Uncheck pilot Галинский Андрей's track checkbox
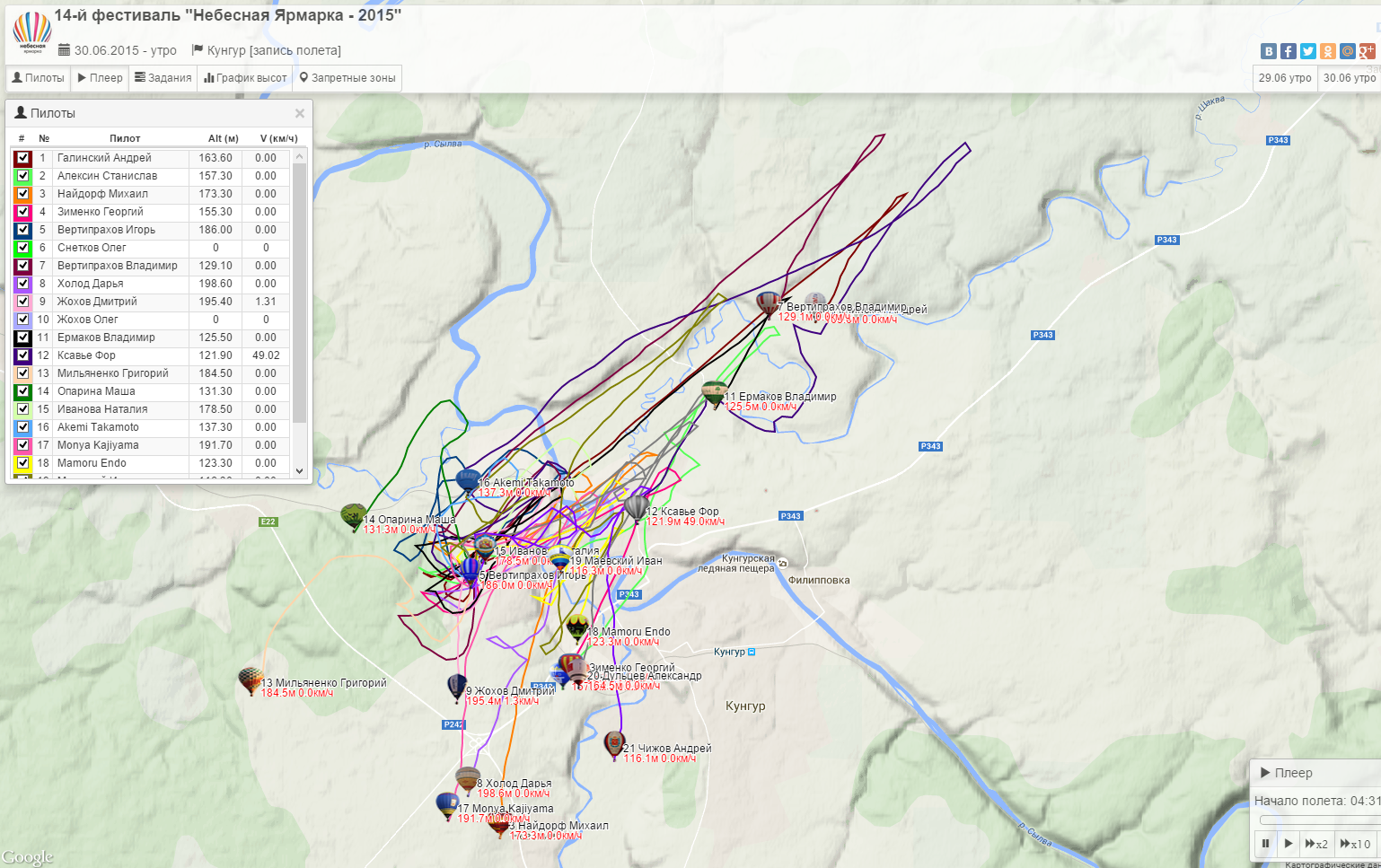 tap(23, 158)
